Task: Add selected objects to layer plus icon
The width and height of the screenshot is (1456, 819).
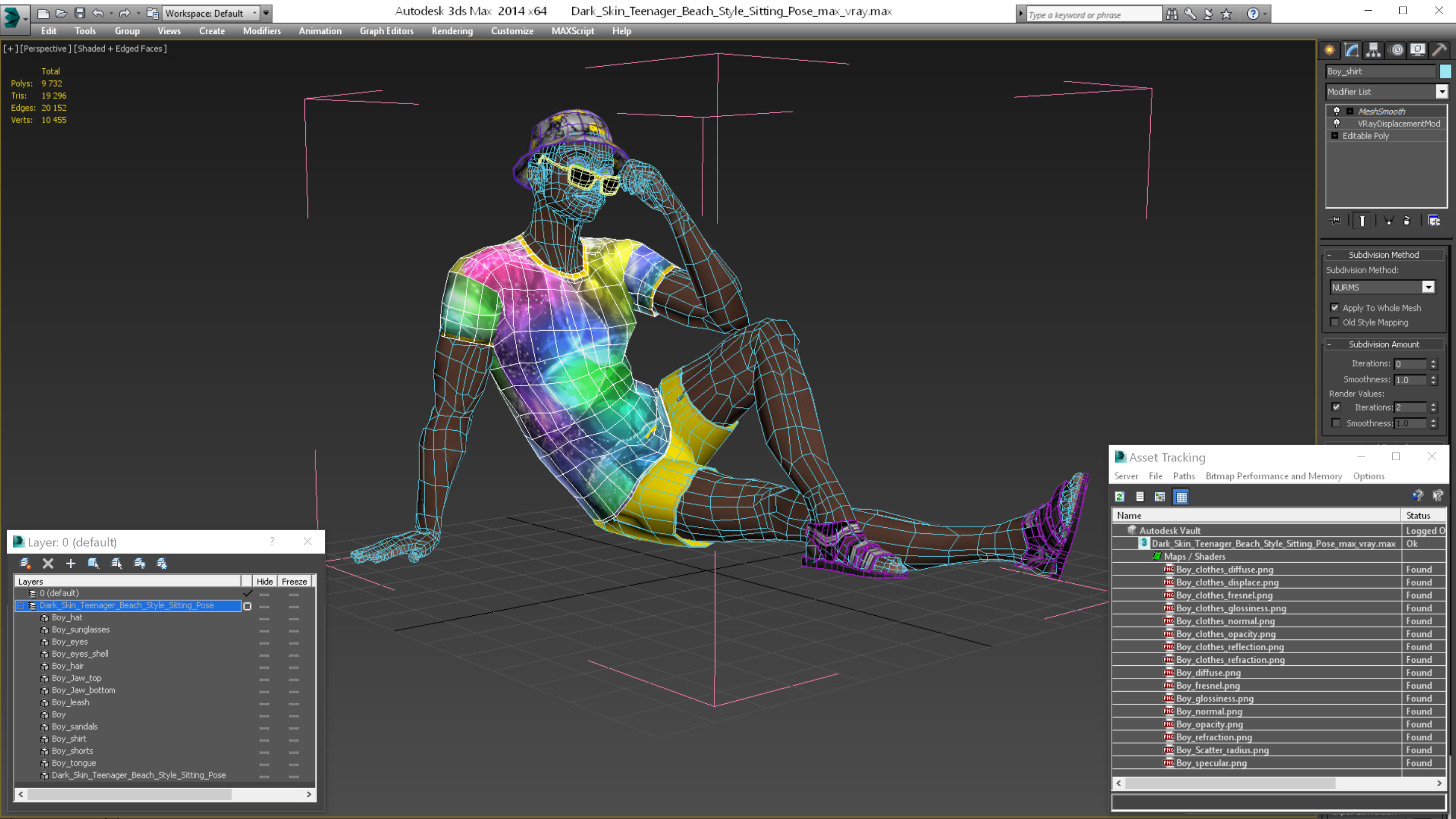Action: tap(71, 563)
